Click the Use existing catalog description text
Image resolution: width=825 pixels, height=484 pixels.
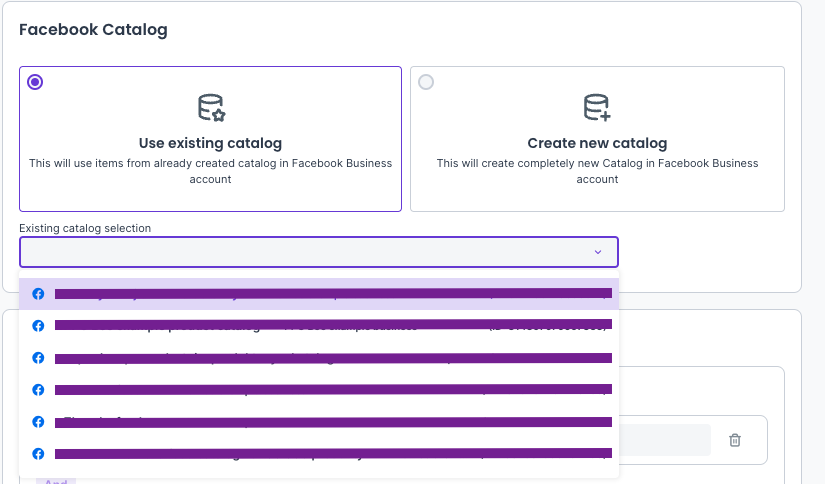pyautogui.click(x=210, y=171)
